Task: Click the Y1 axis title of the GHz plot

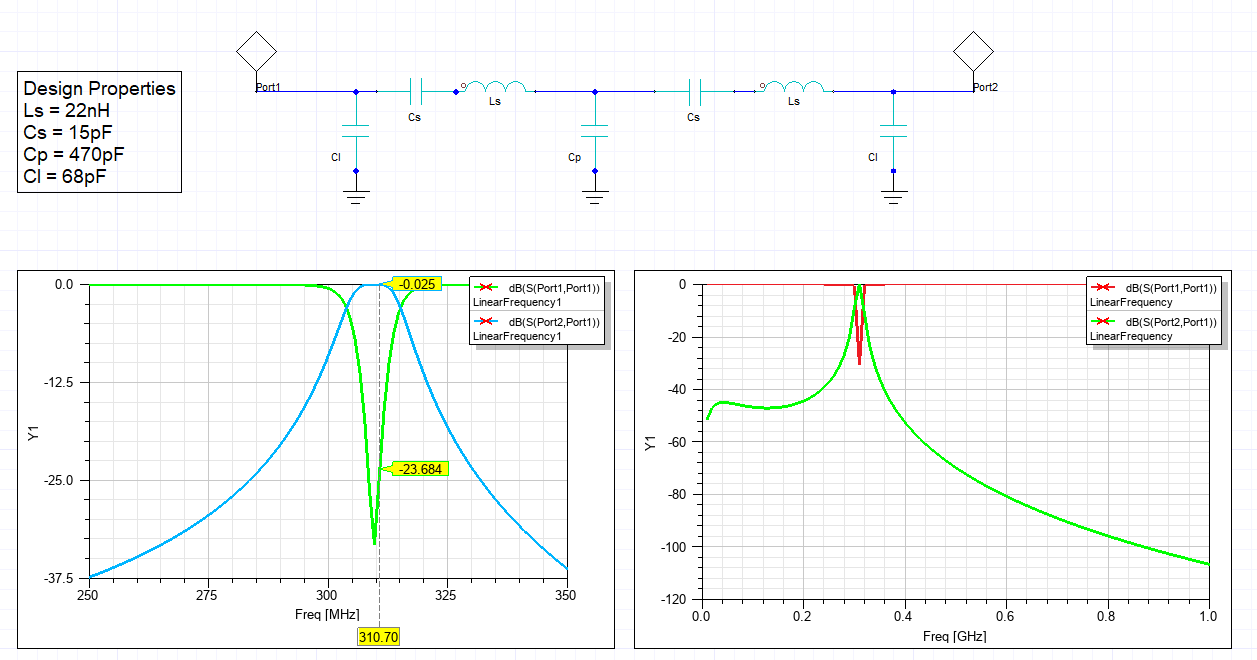Action: click(x=650, y=442)
